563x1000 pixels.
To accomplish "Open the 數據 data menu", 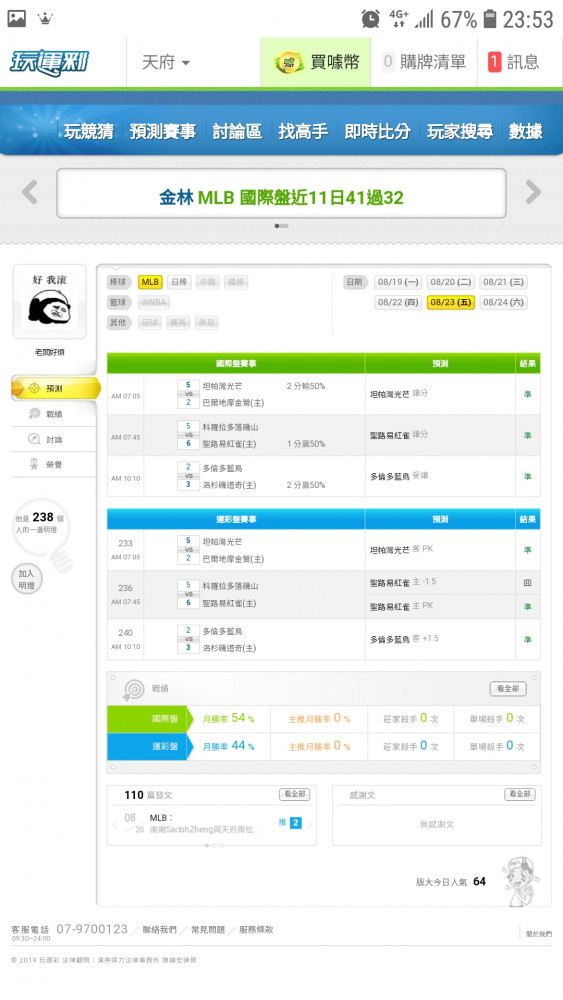I will (x=525, y=131).
